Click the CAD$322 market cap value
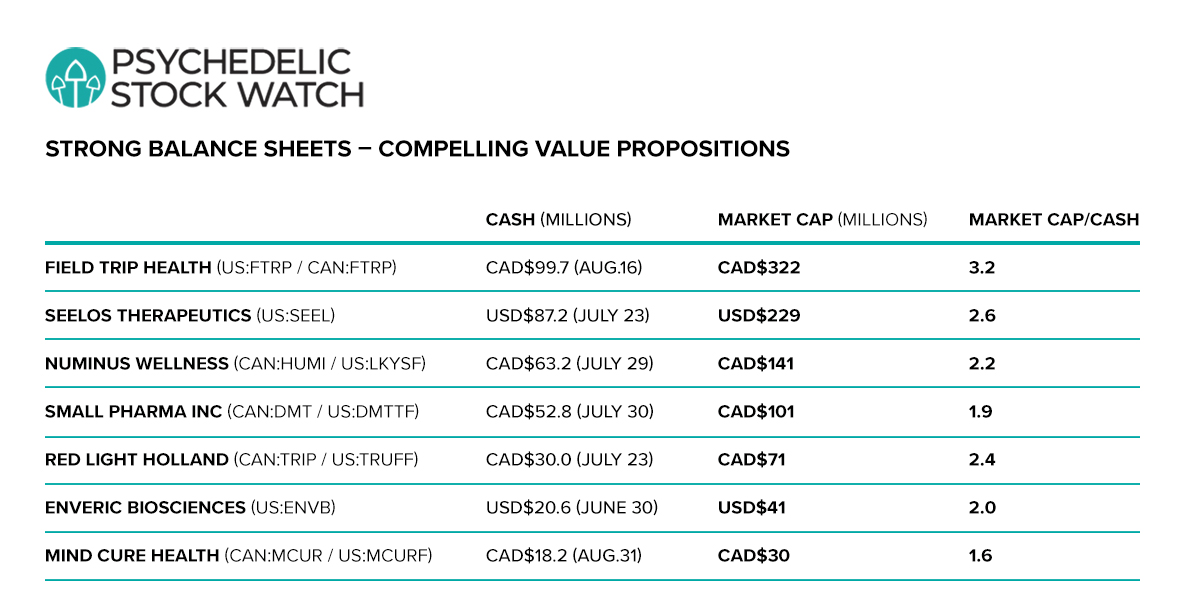The width and height of the screenshot is (1188, 613). click(x=759, y=267)
